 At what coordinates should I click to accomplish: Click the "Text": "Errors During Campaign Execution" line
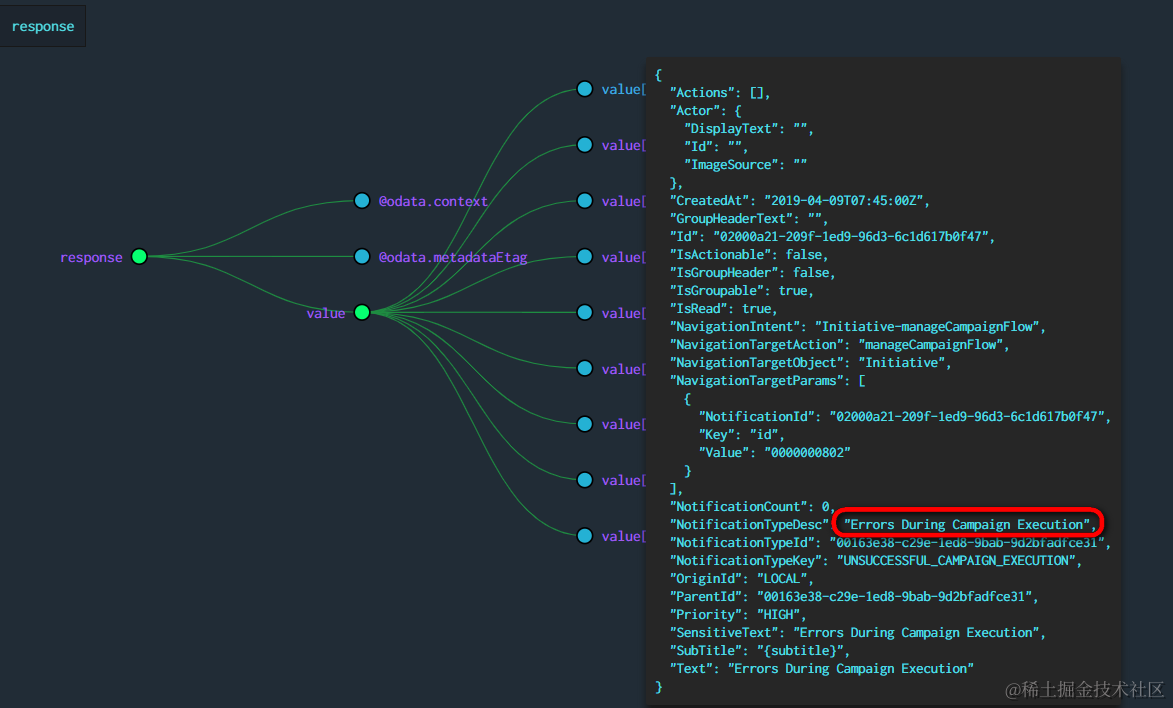[821, 668]
